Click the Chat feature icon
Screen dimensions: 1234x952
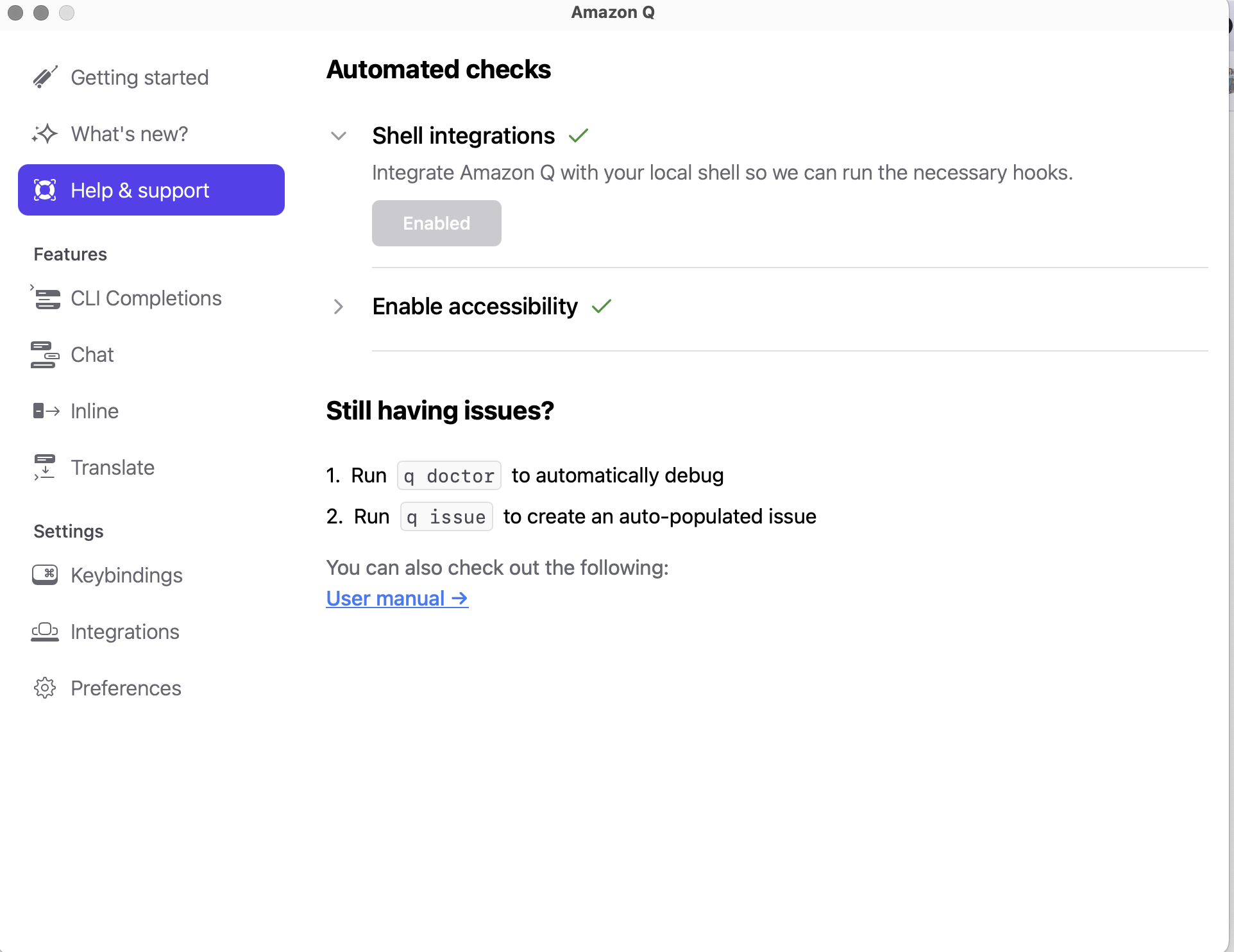point(45,355)
